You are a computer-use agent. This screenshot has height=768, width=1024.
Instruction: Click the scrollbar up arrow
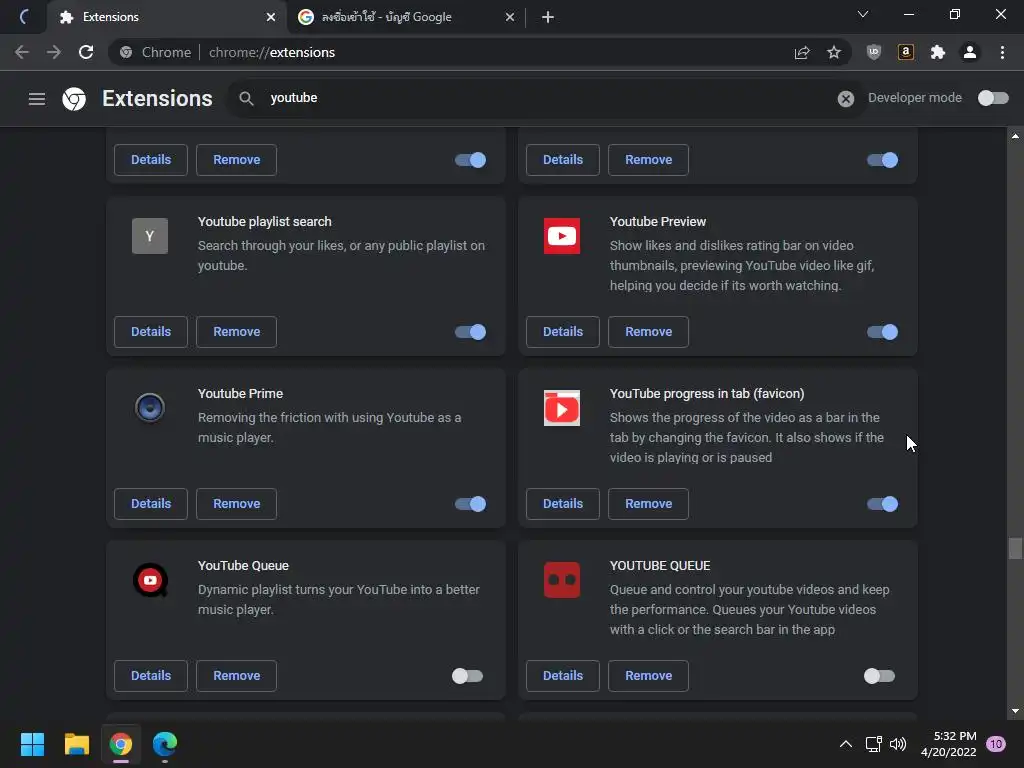tap(1015, 136)
